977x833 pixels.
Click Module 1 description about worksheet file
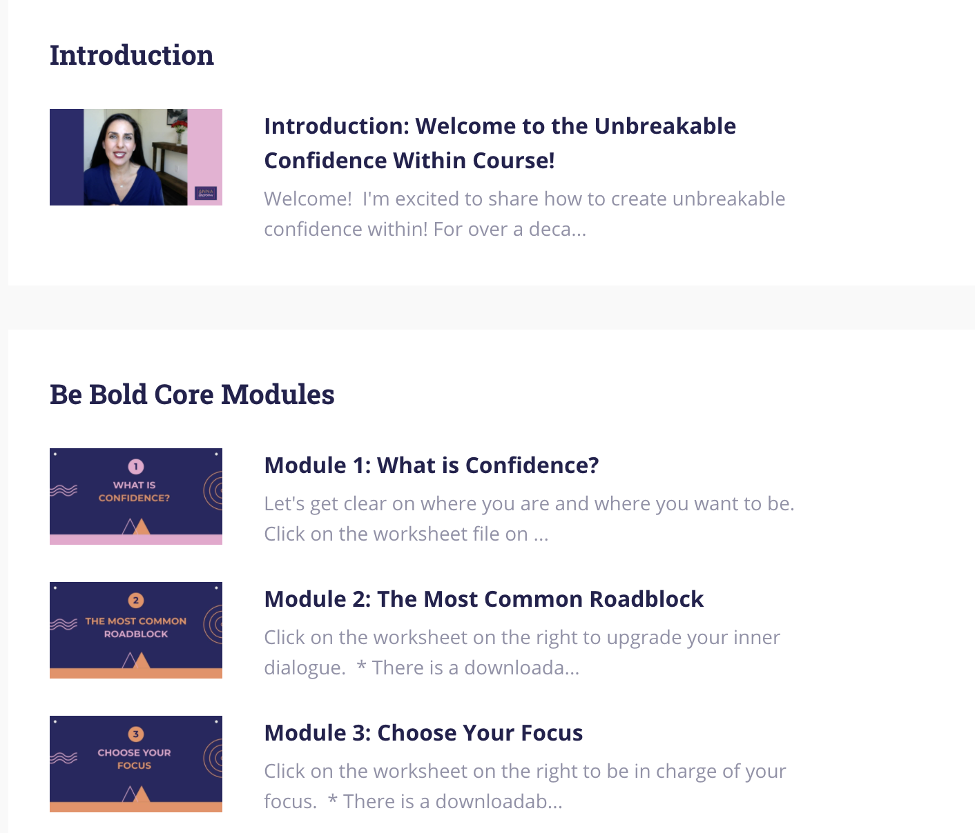click(529, 518)
